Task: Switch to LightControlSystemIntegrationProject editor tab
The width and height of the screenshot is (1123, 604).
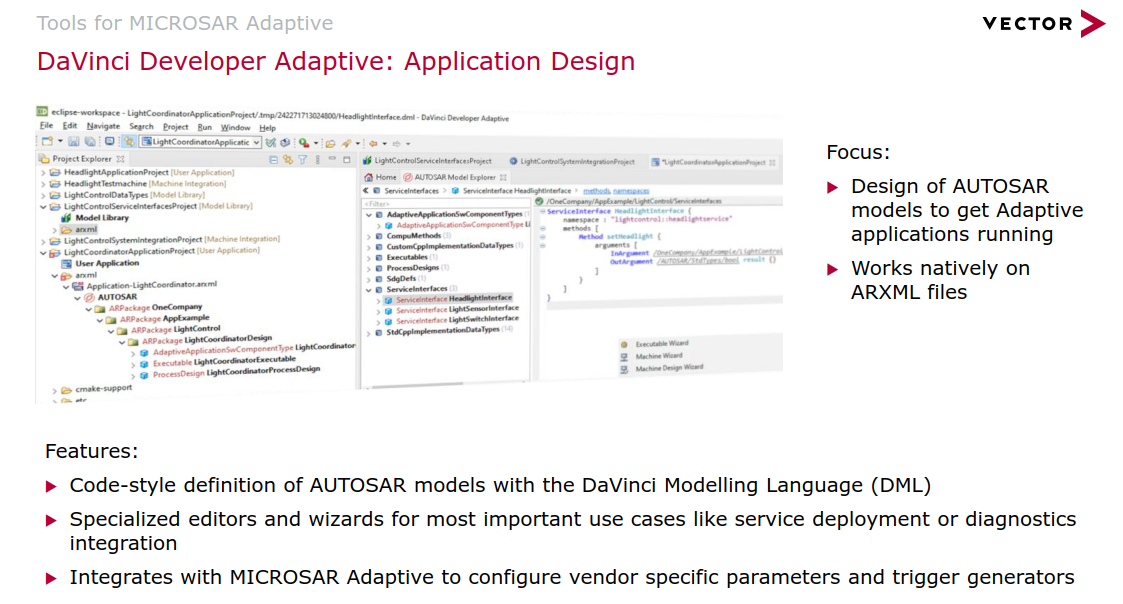Action: [572, 161]
